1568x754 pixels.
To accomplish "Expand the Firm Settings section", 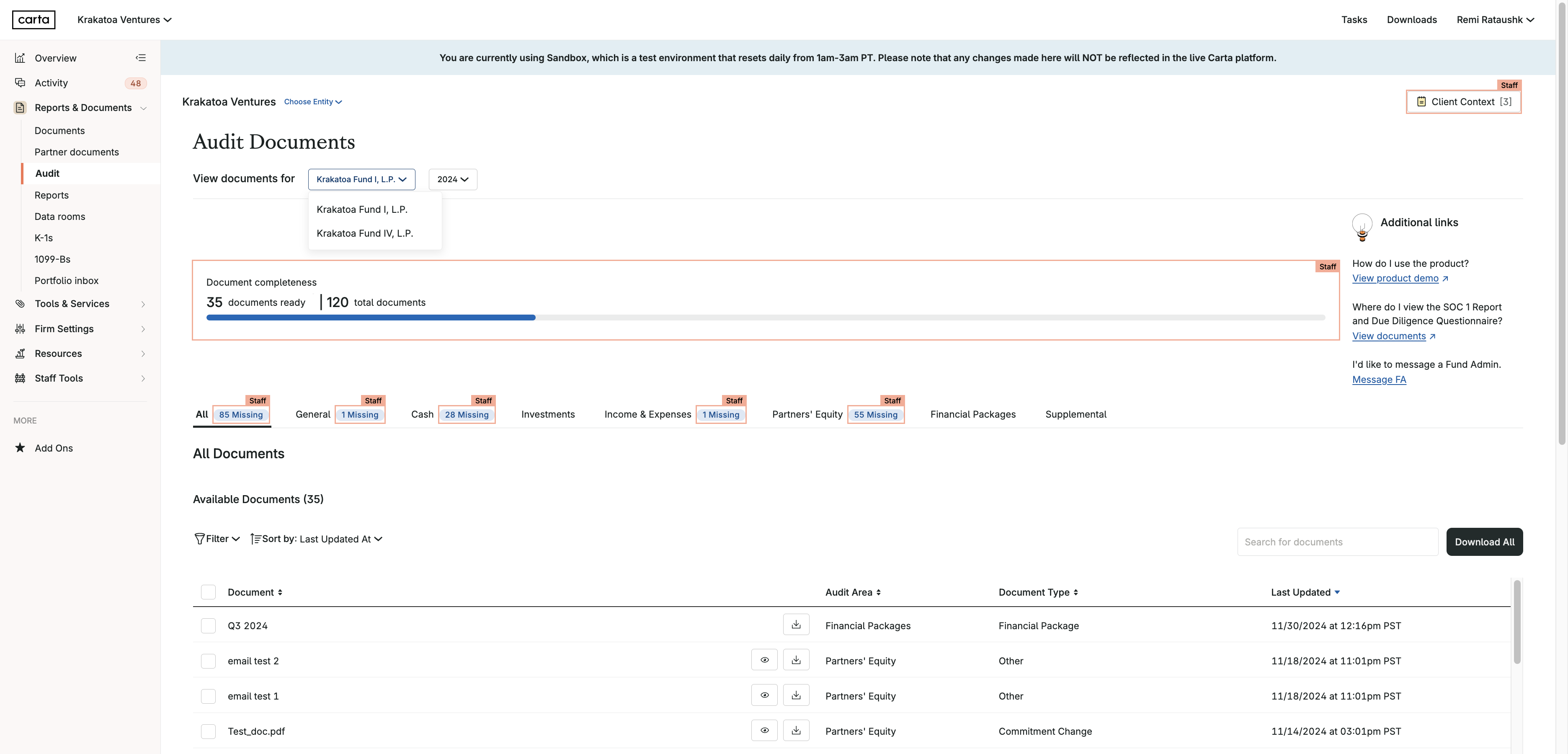I will 143,329.
